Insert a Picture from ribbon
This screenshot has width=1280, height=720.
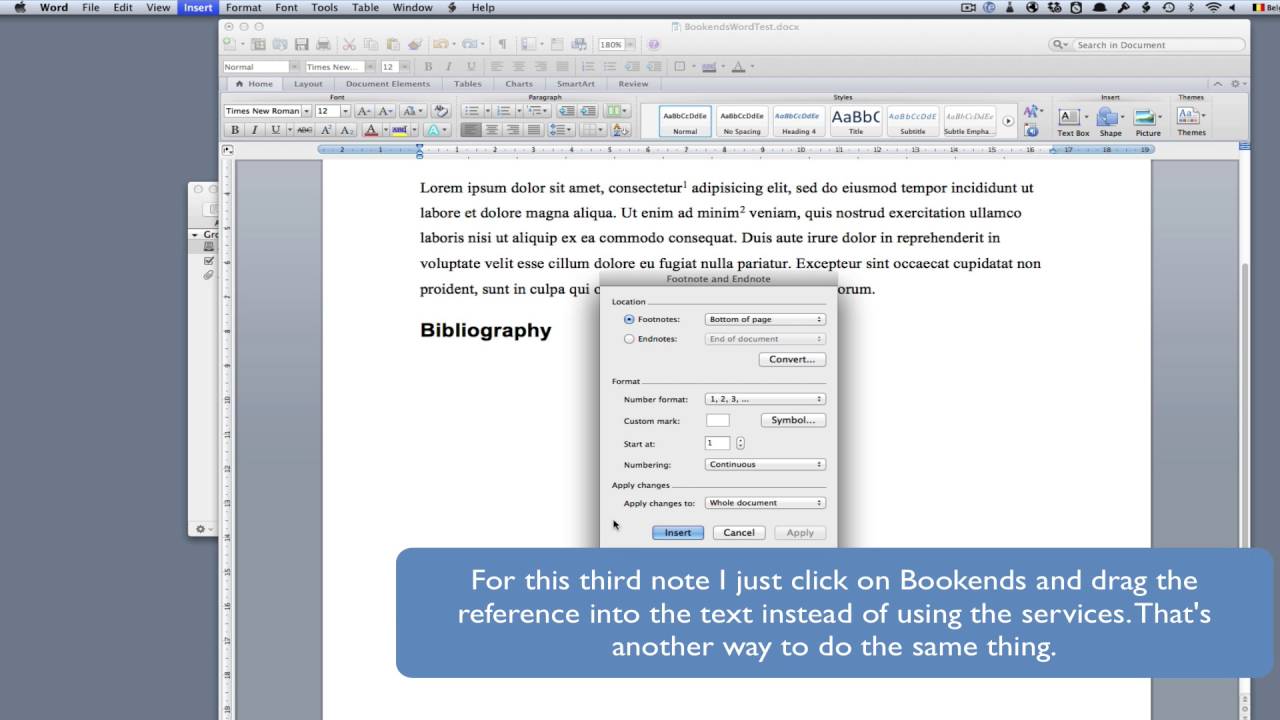pyautogui.click(x=1148, y=122)
